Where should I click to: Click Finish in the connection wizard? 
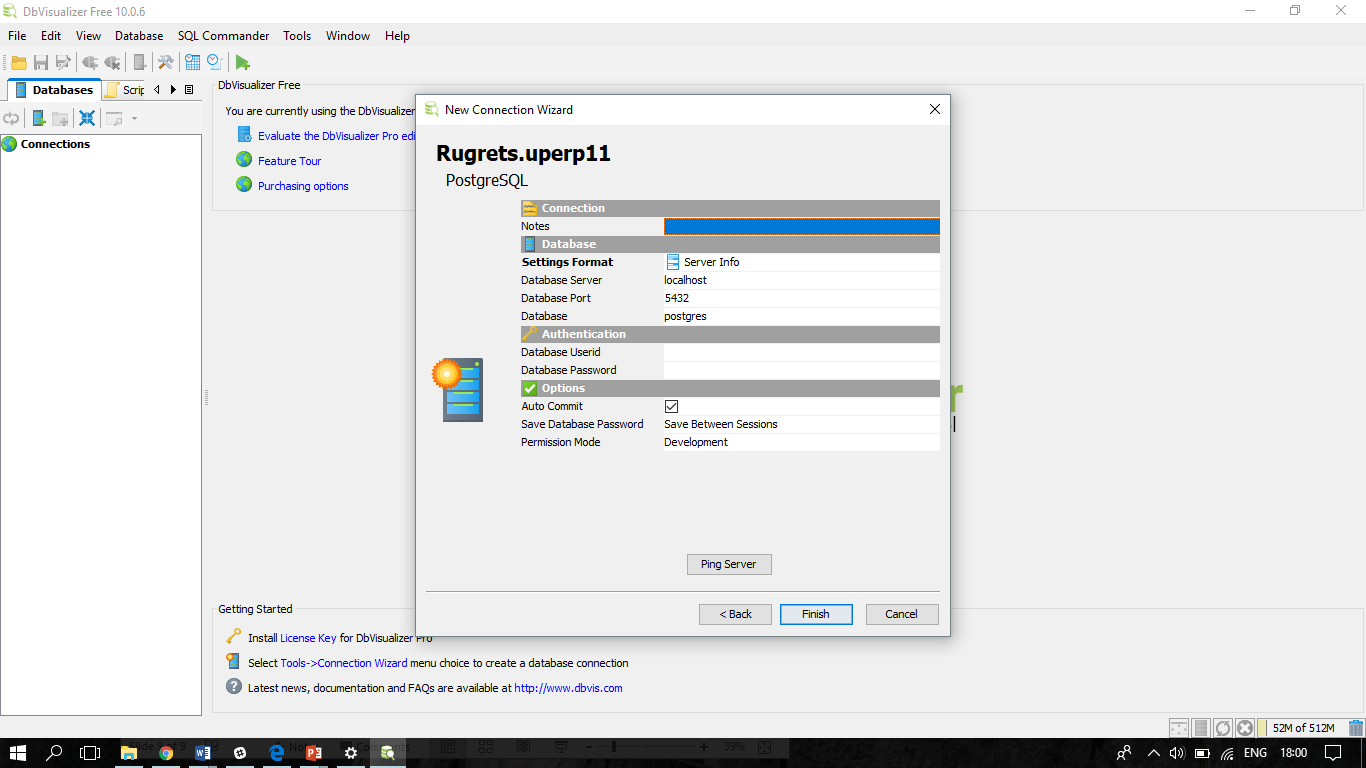click(x=816, y=614)
